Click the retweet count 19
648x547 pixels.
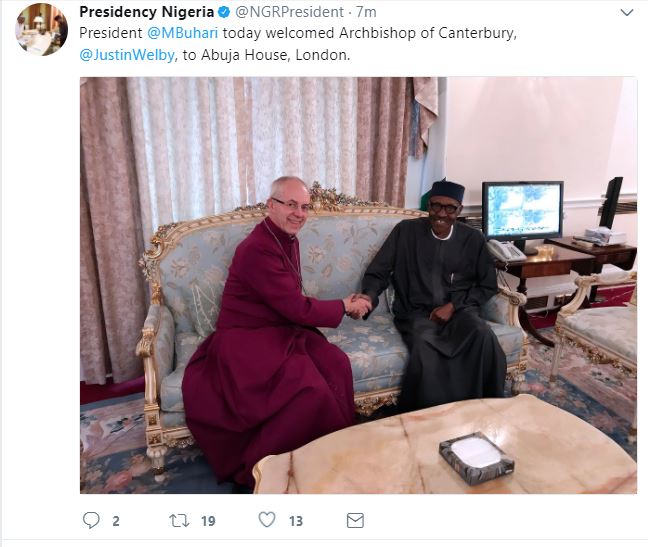(x=208, y=521)
